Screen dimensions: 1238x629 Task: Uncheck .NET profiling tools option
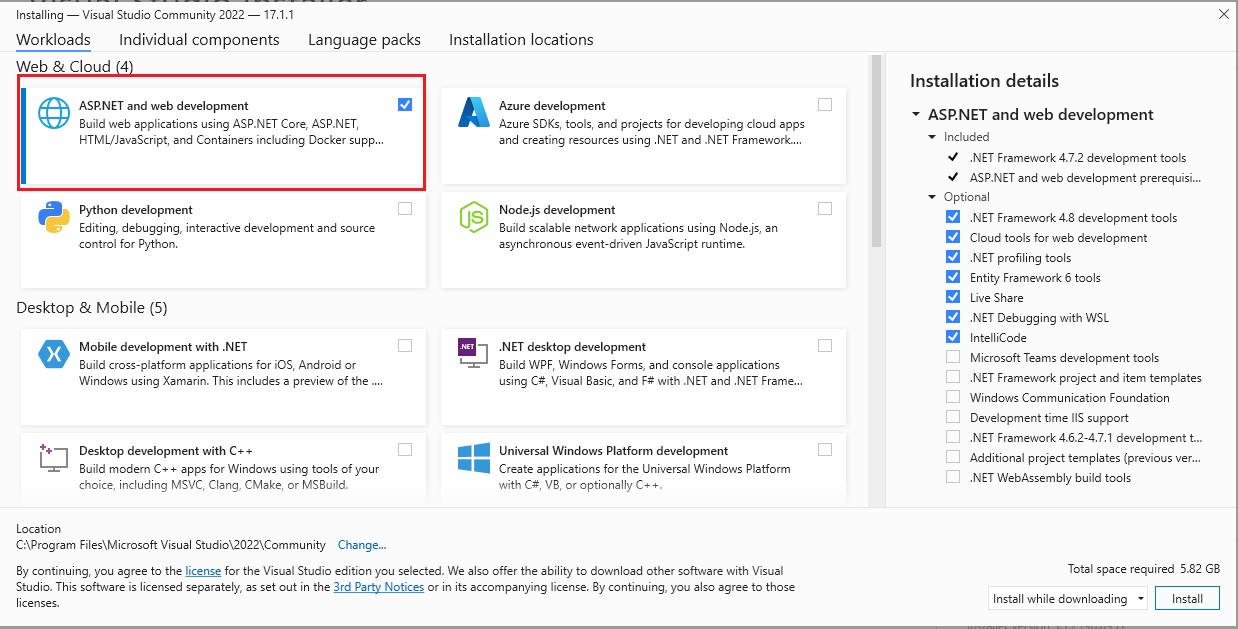point(953,257)
